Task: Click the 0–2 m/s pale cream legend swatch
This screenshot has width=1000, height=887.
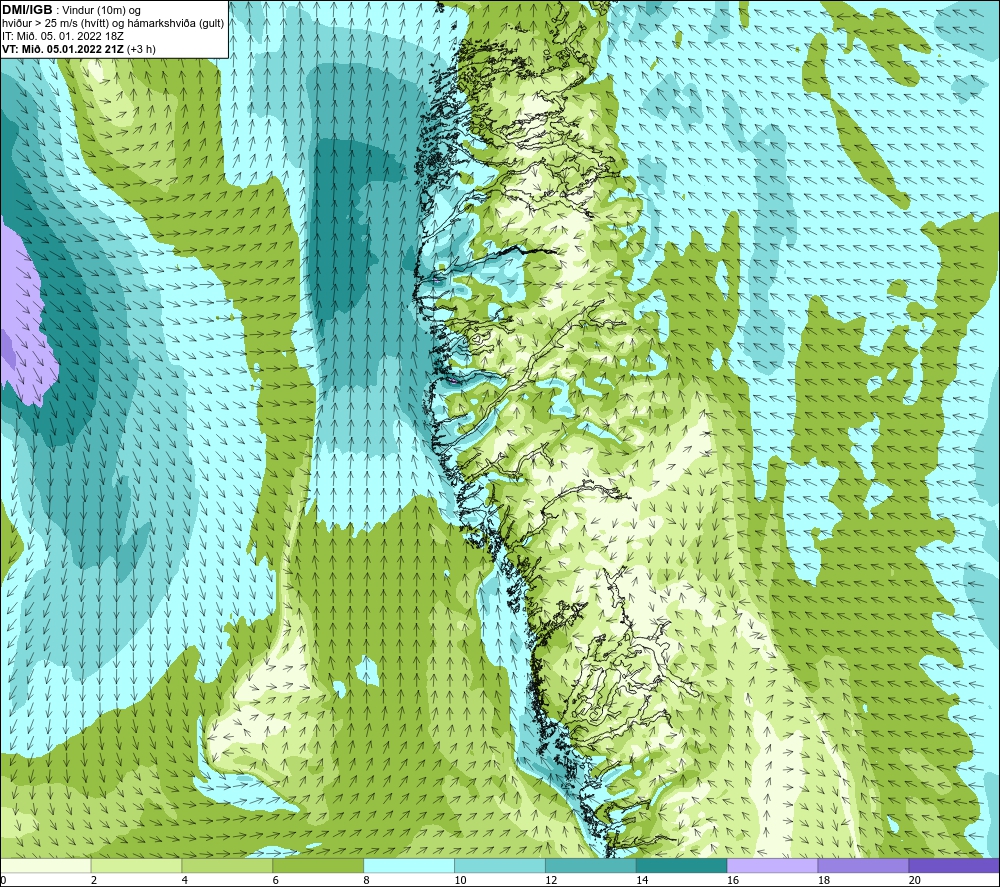Action: 46,866
